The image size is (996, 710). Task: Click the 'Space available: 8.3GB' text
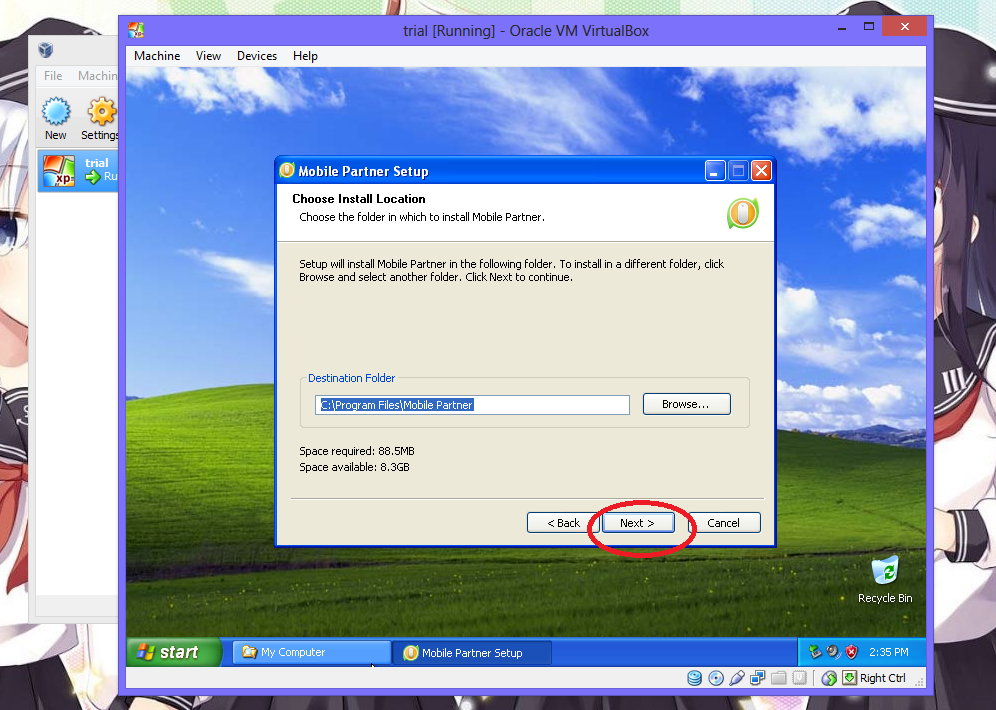[354, 467]
